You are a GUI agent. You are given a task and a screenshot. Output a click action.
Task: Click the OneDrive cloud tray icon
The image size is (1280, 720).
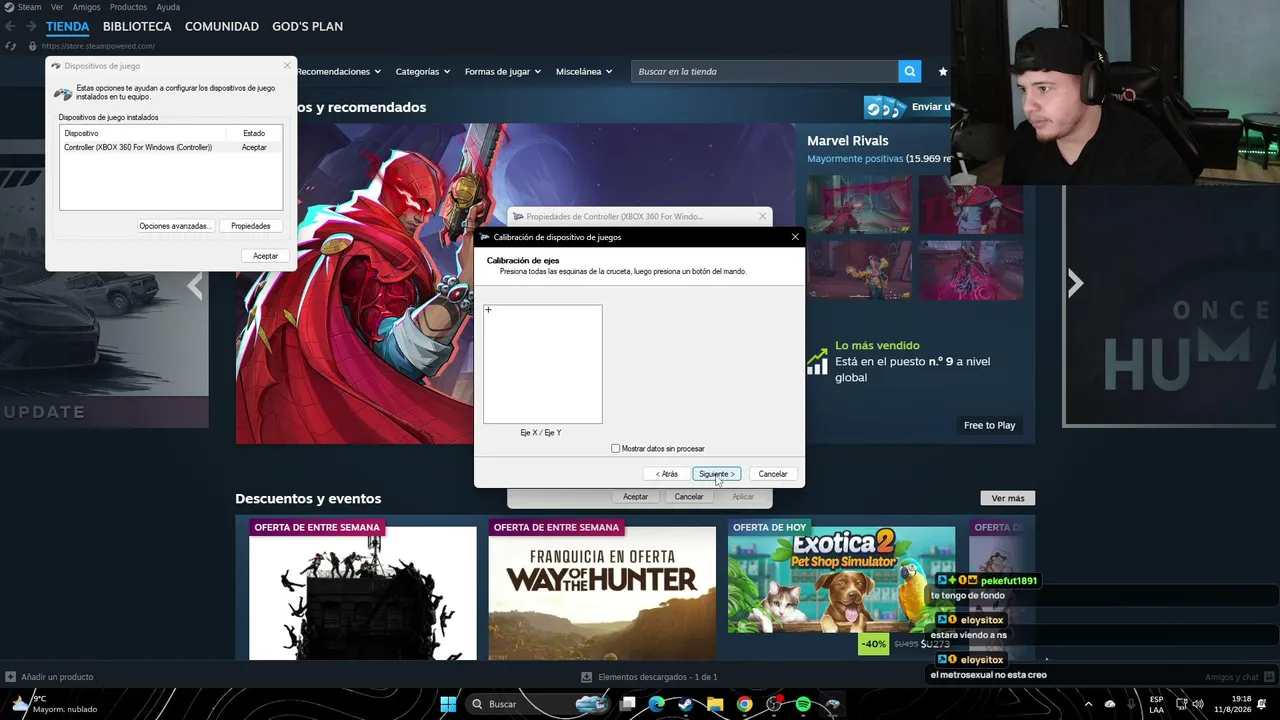pyautogui.click(x=1110, y=704)
